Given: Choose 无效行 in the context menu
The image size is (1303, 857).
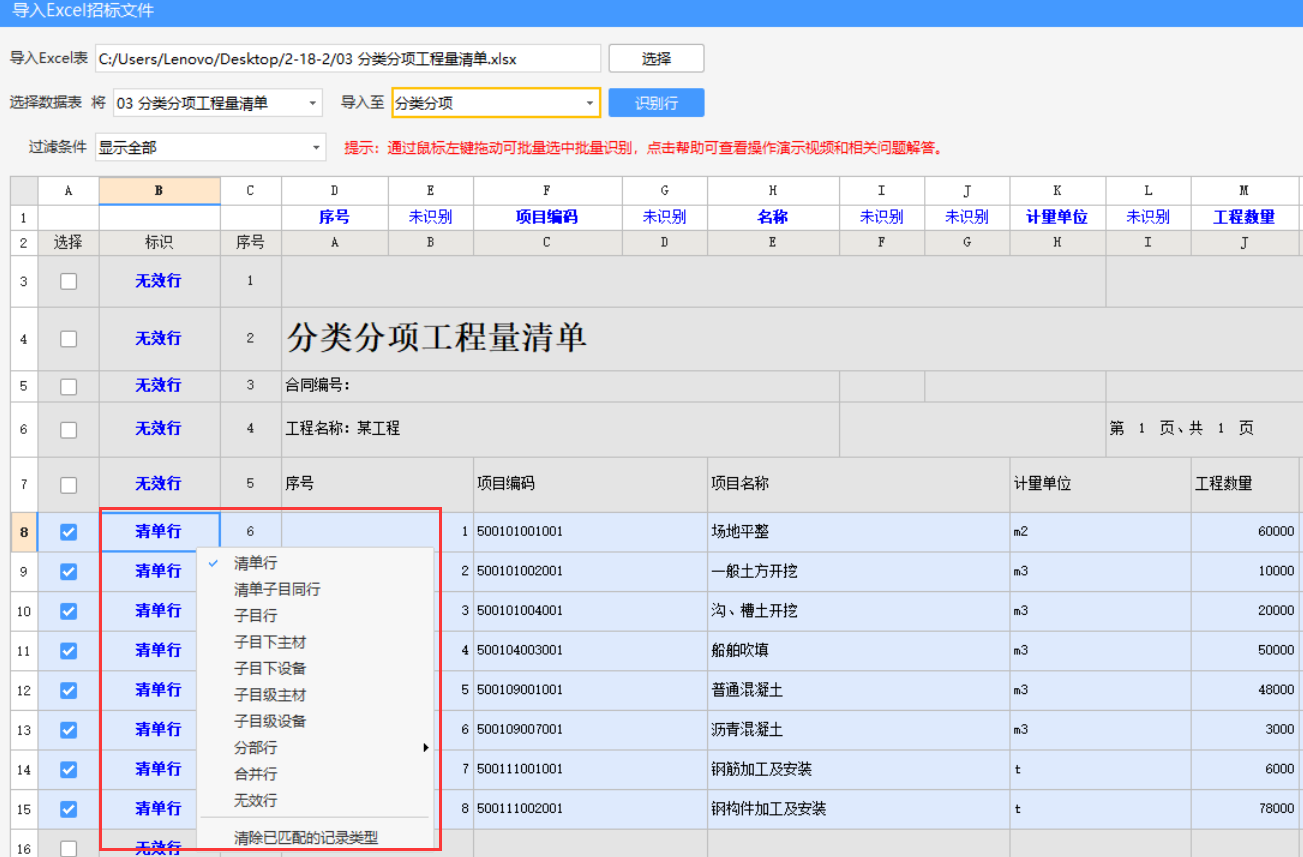Looking at the screenshot, I should click(x=256, y=800).
